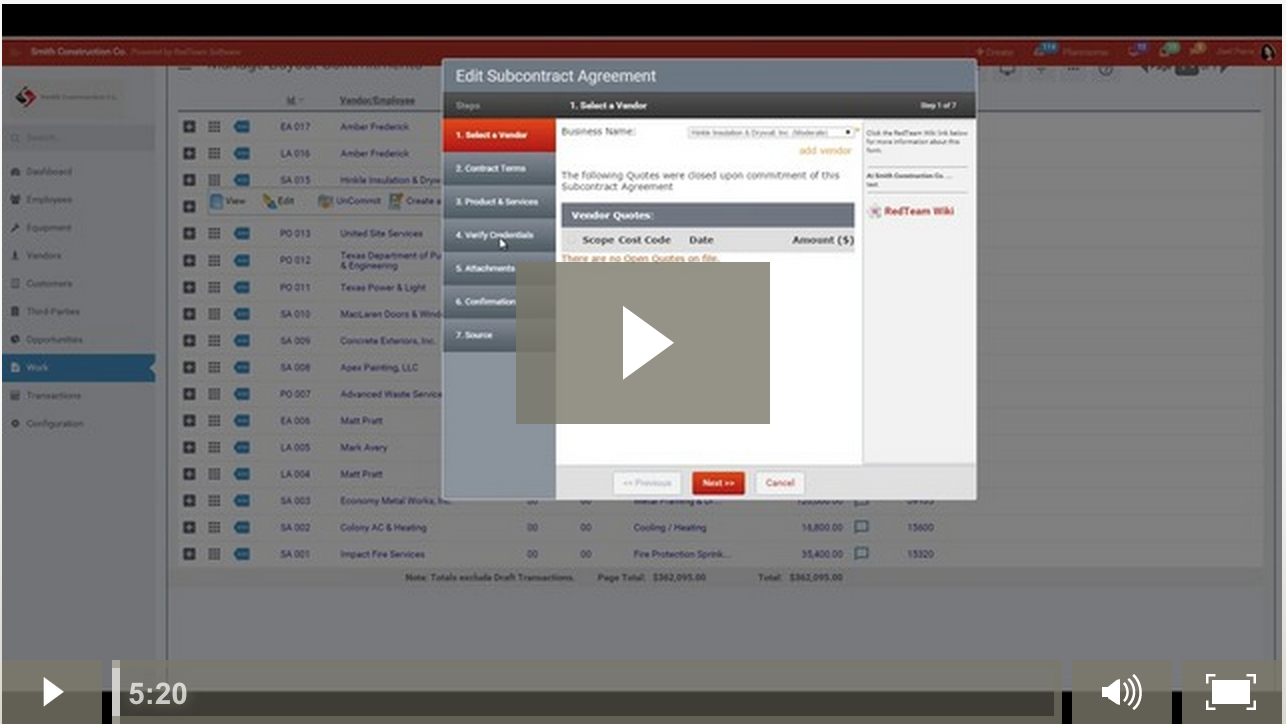This screenshot has width=1286, height=724.
Task: Sort by the Id column header
Action: click(x=291, y=100)
